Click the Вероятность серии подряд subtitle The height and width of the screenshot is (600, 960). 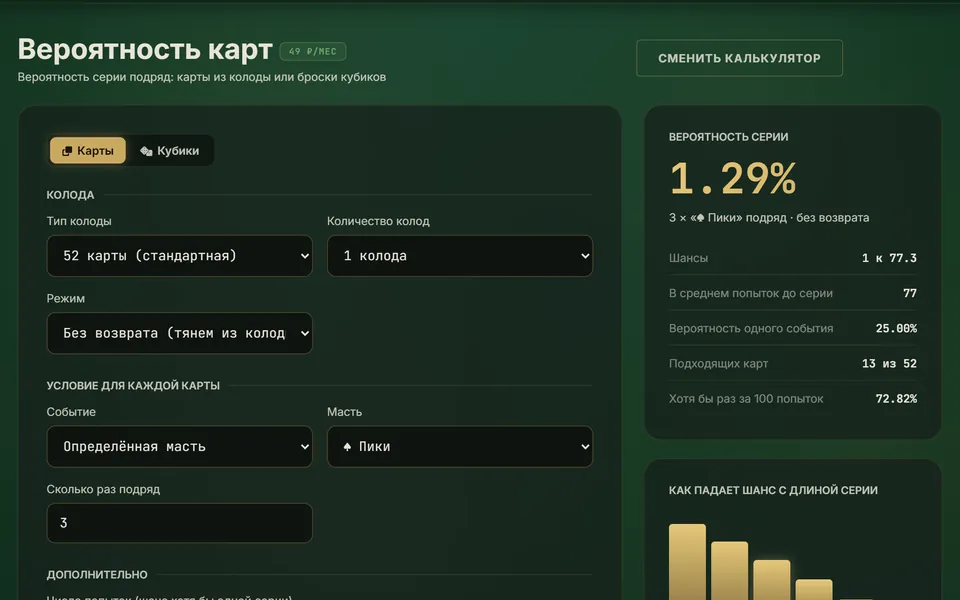pyautogui.click(x=201, y=77)
